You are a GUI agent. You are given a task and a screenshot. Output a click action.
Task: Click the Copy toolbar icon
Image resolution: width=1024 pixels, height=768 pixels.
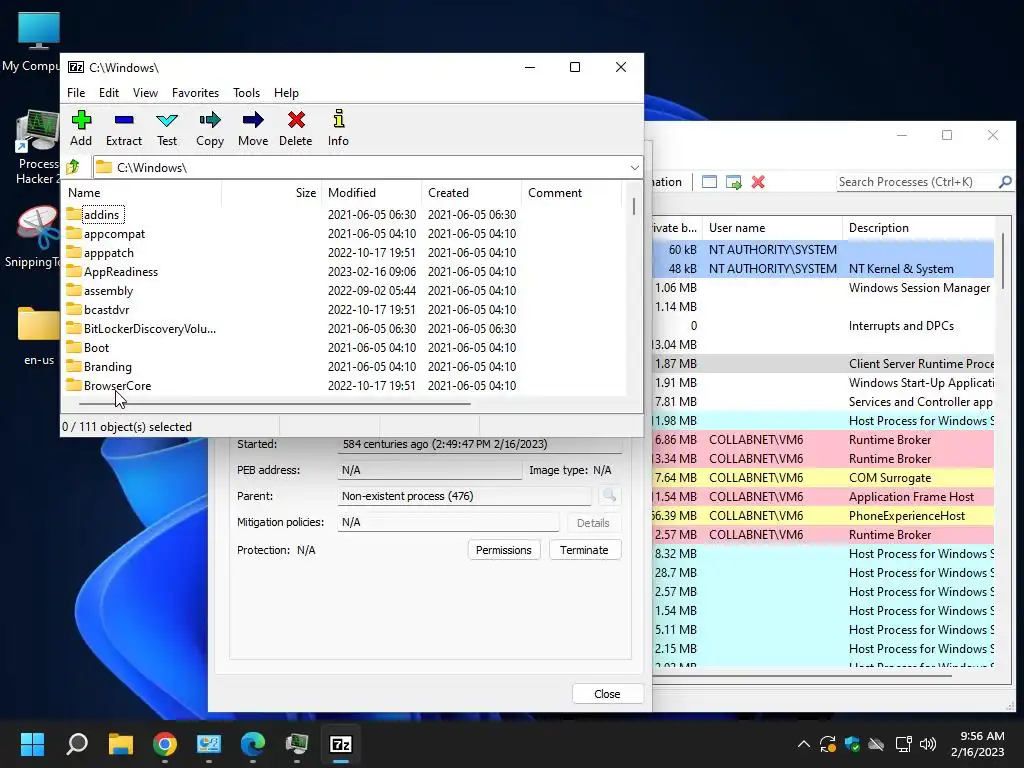click(x=210, y=128)
